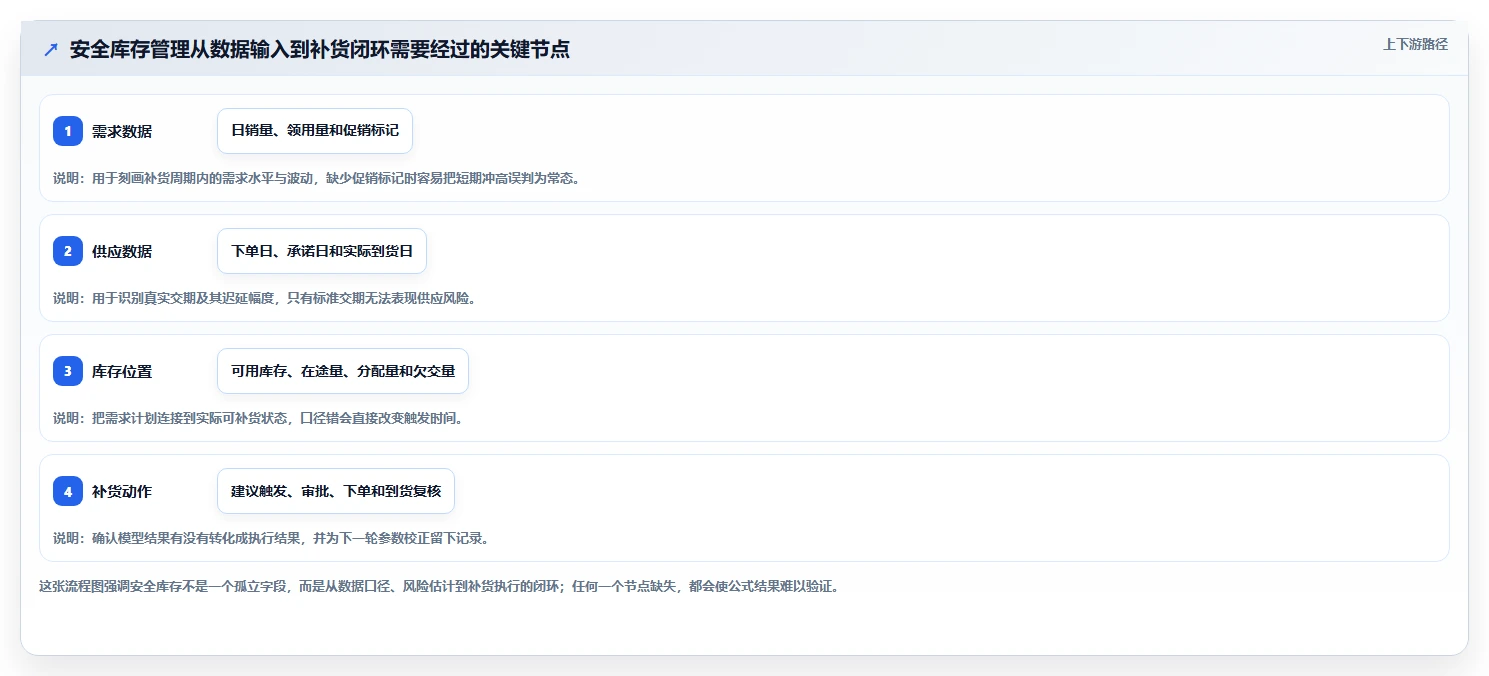
Task: Click the 库存位置 step label
Action: click(x=122, y=371)
